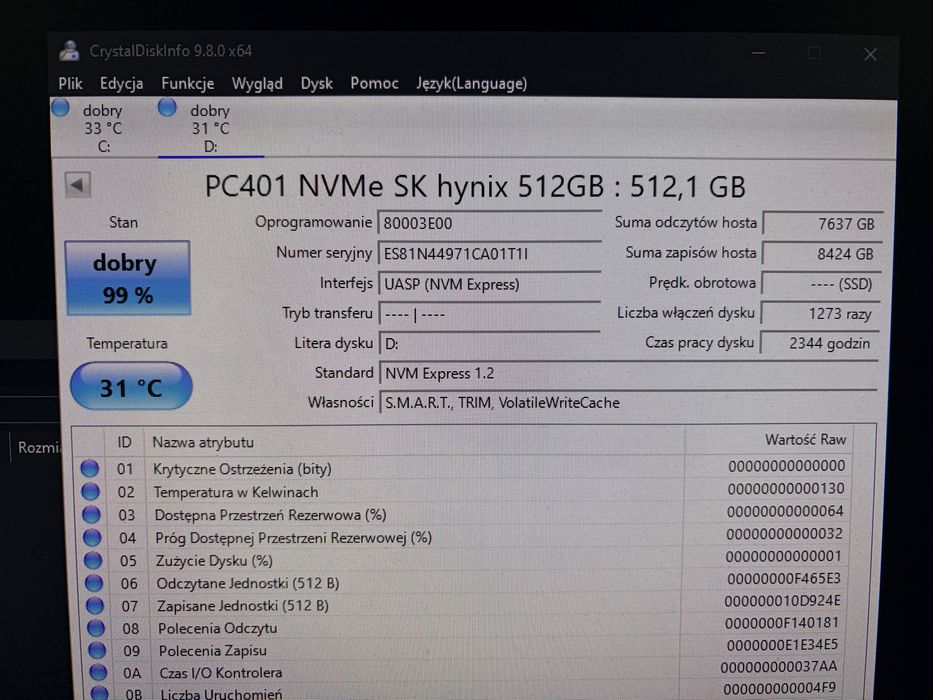
Task: Click raw value 0000000000064
Action: click(x=785, y=511)
